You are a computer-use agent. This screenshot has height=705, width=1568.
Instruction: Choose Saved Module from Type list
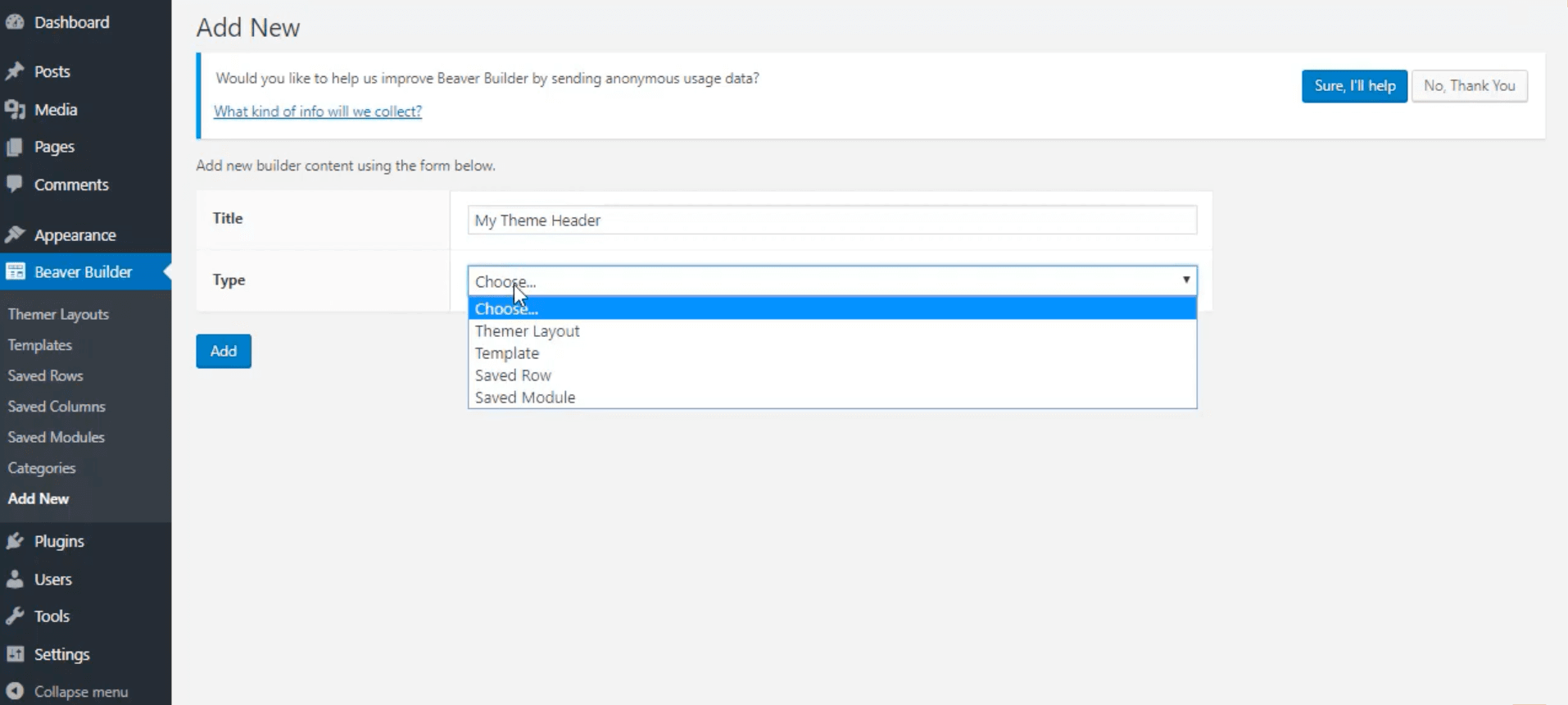[832, 397]
